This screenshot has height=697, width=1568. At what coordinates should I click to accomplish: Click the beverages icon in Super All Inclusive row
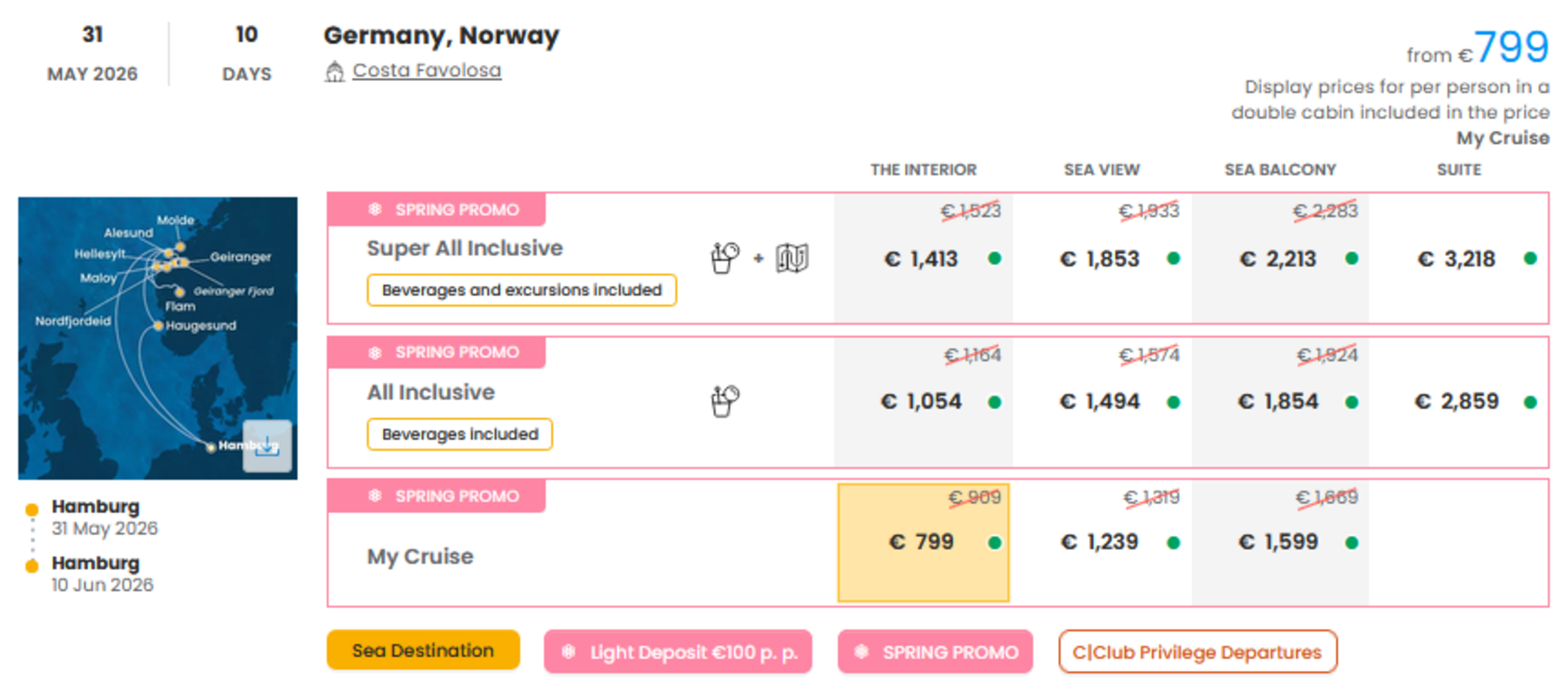724,258
